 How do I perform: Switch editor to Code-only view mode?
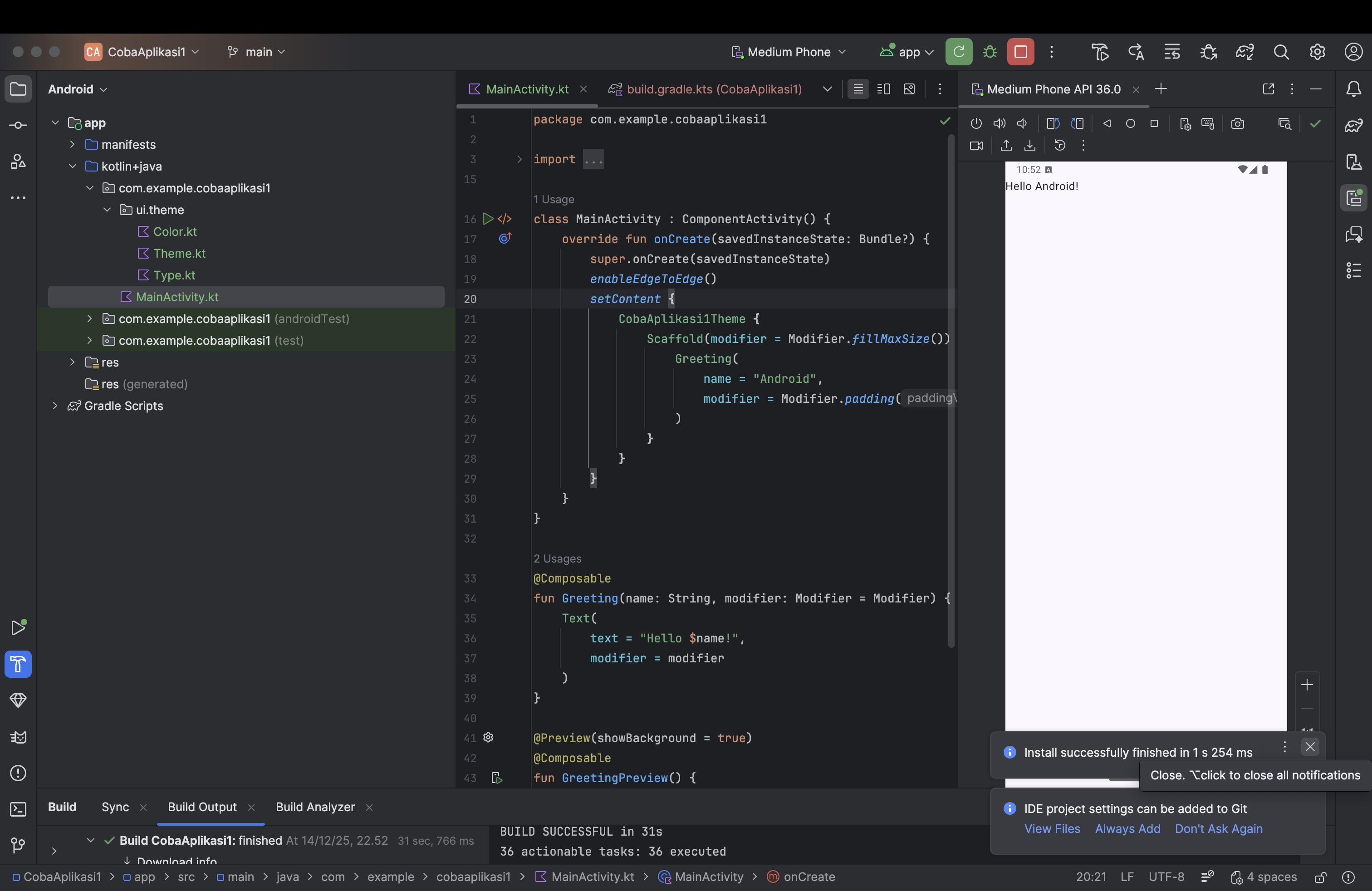pos(858,89)
